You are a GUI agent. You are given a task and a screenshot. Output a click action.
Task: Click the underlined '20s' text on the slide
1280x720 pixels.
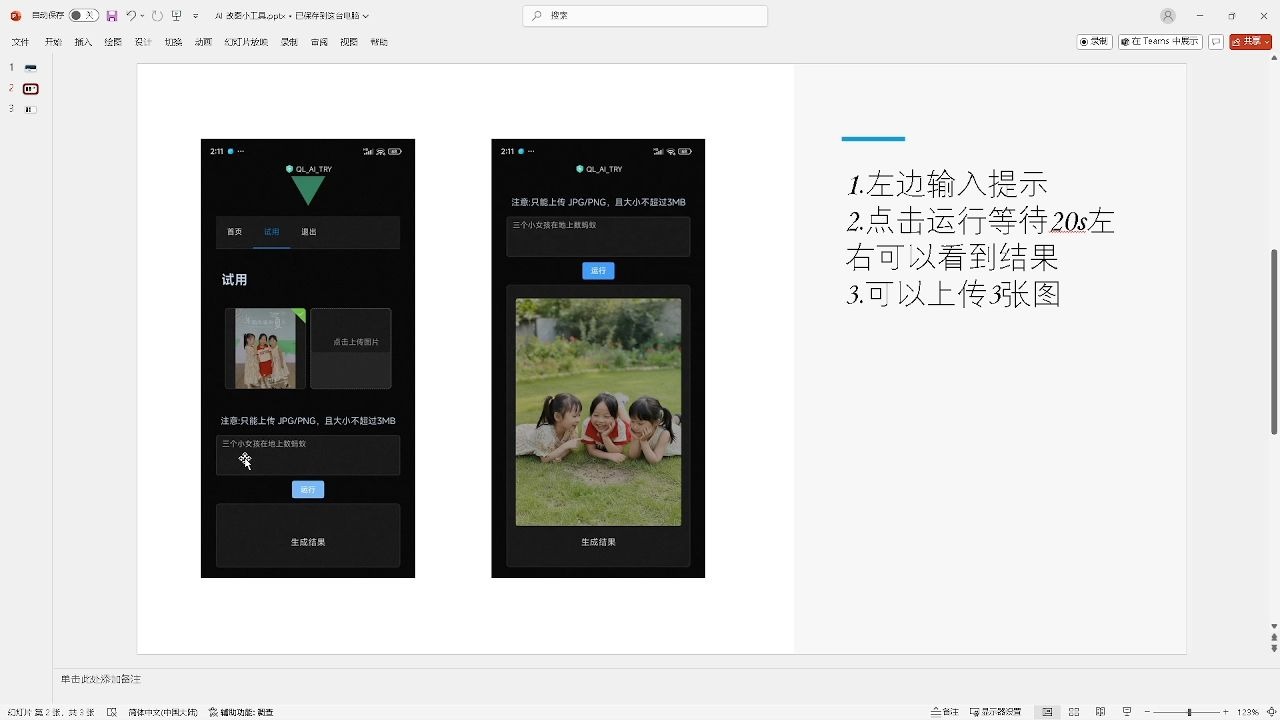[x=1069, y=221]
